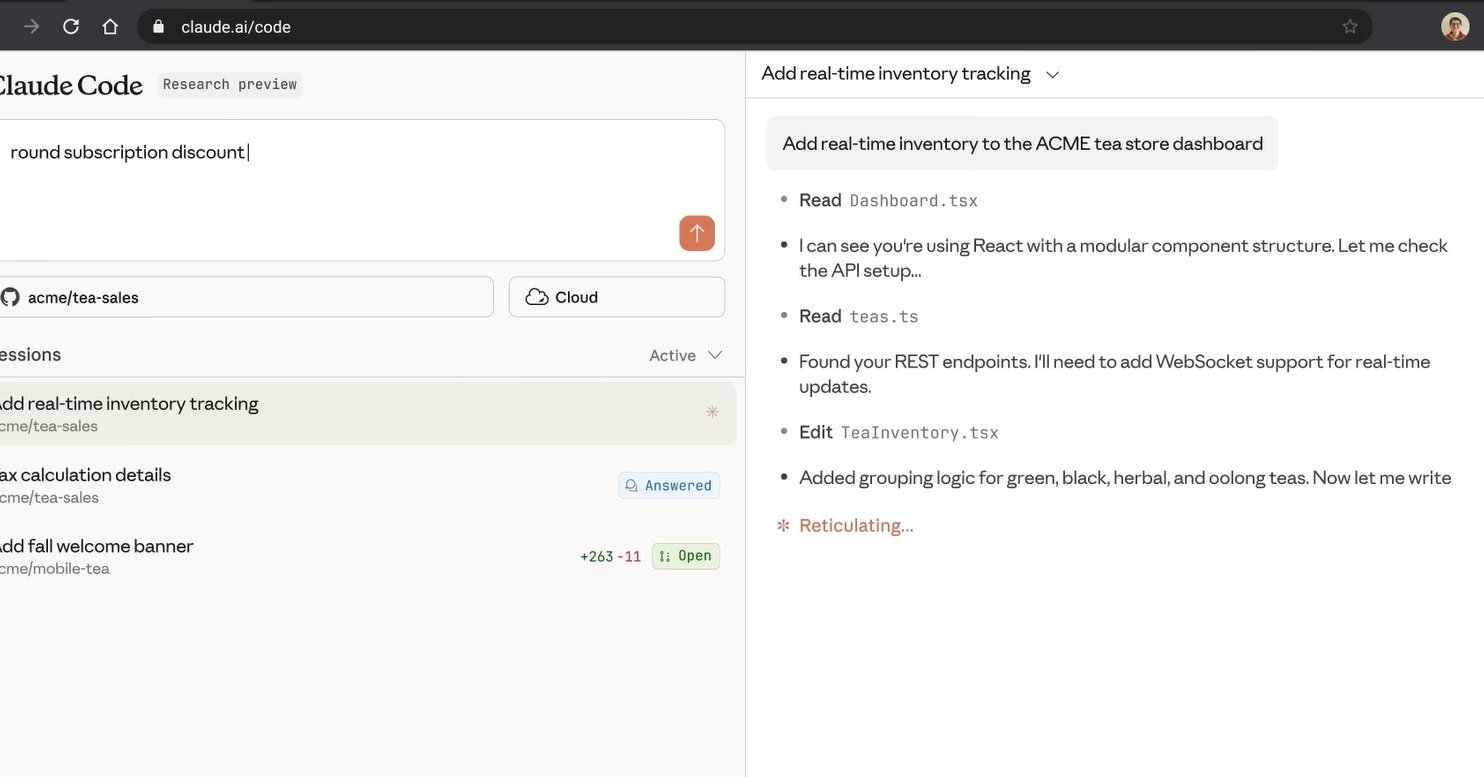Choose repository acme/tea-sales selector
The height and width of the screenshot is (777, 1484).
pos(245,297)
